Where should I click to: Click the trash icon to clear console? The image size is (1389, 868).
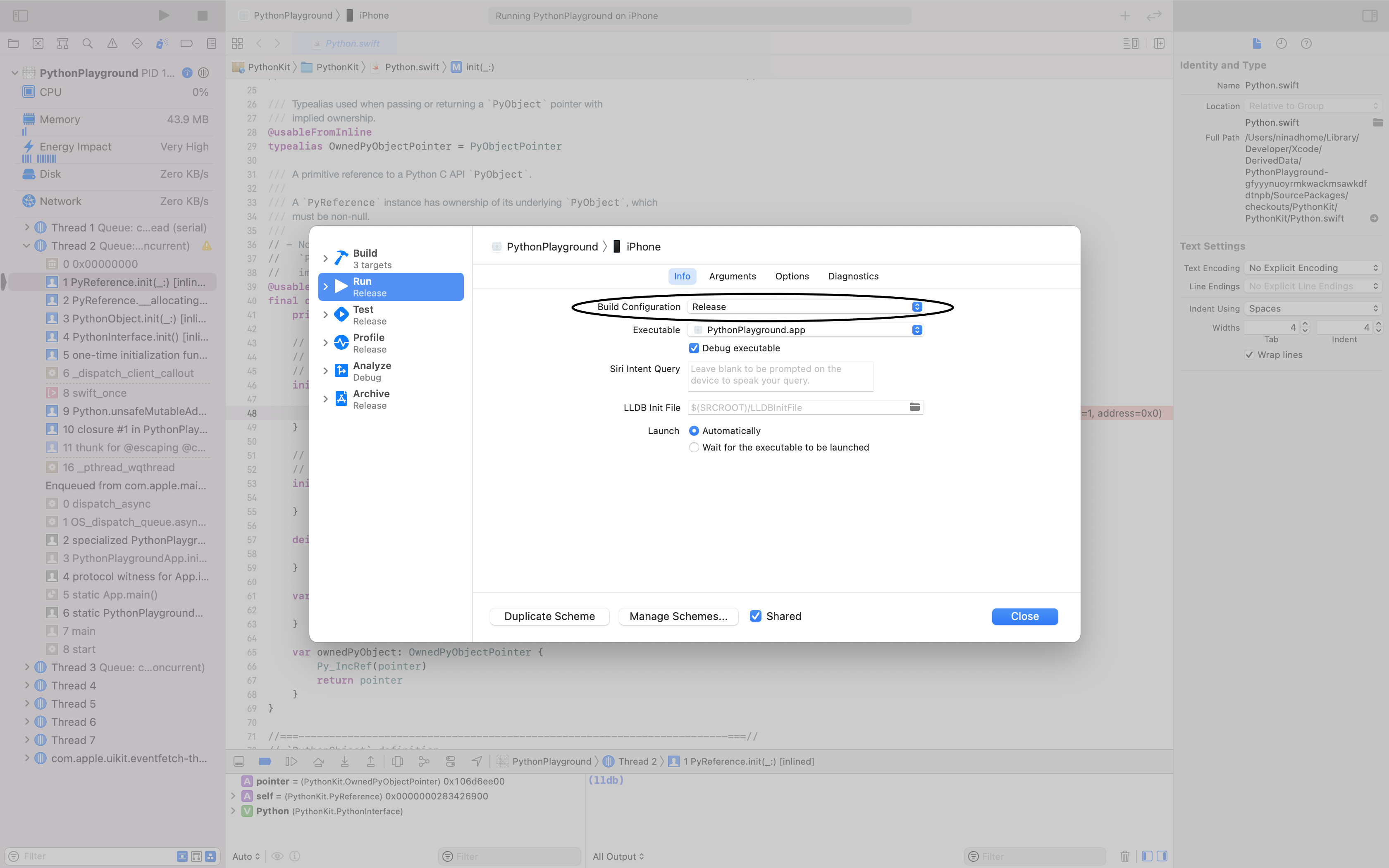(1124, 856)
